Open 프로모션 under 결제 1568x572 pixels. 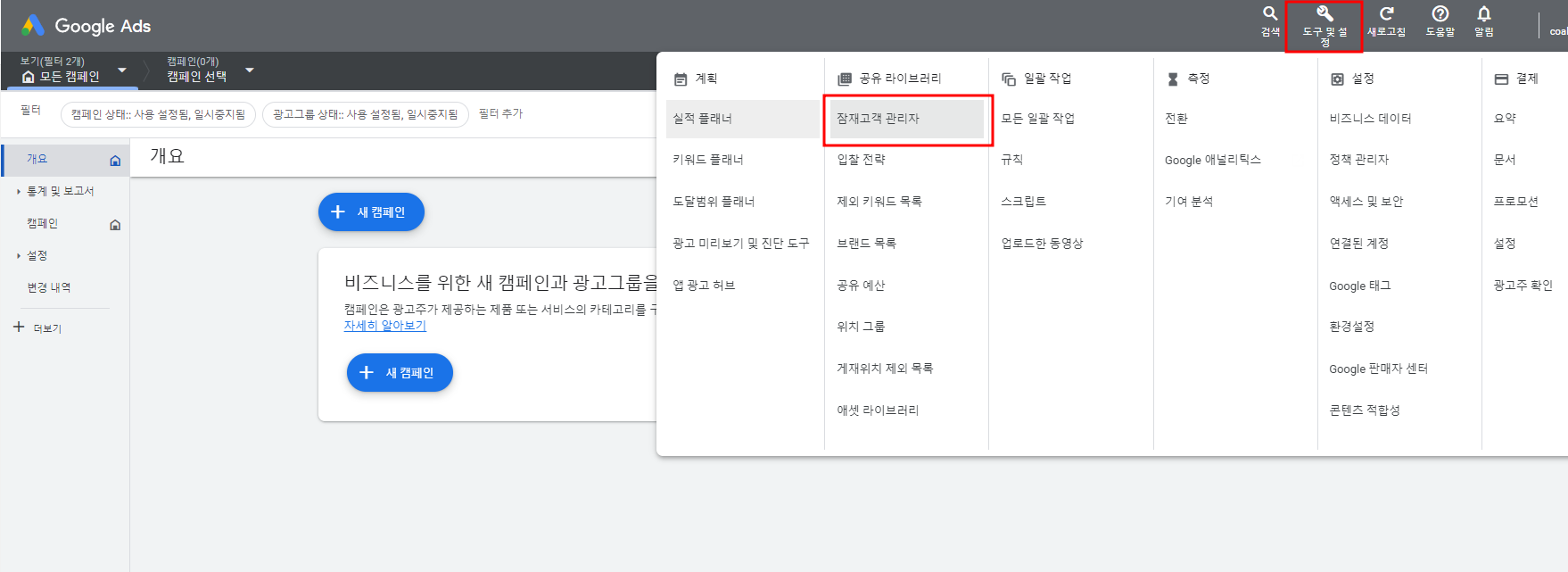(x=1516, y=202)
